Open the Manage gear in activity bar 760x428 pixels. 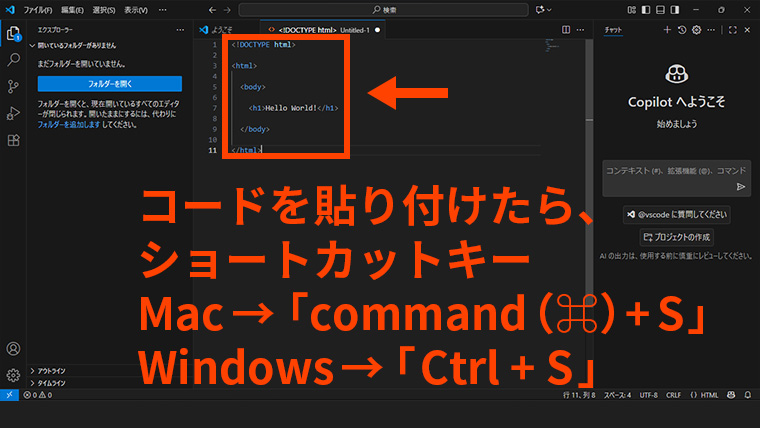point(13,375)
